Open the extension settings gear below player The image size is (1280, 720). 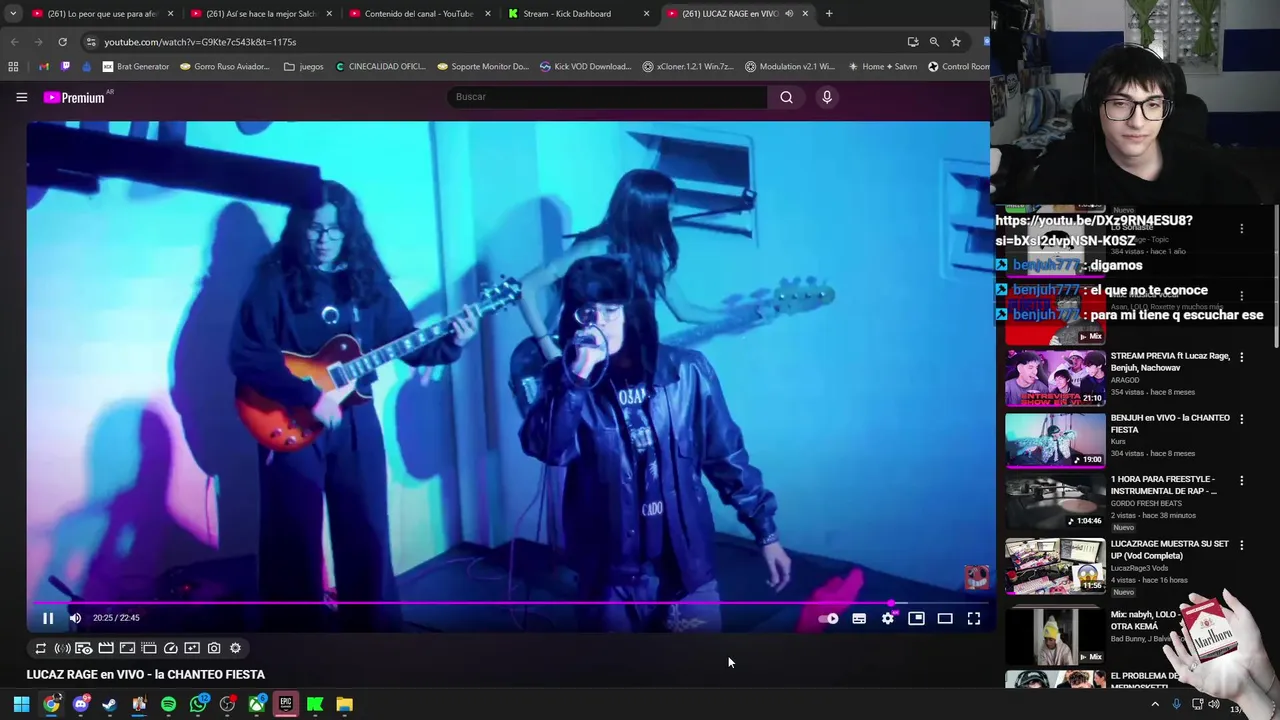coord(236,648)
